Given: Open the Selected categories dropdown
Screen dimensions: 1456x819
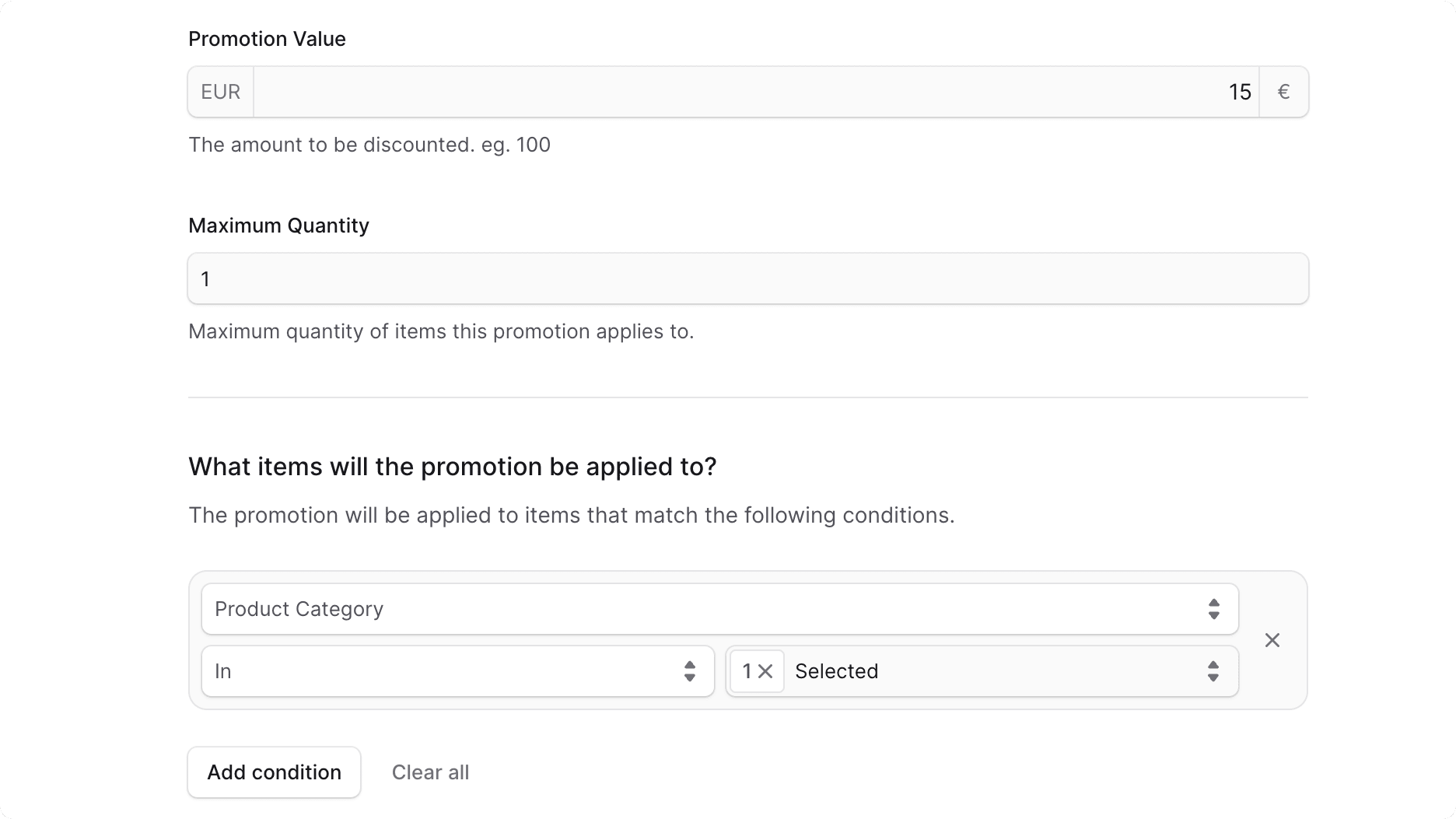Looking at the screenshot, I should [x=996, y=670].
